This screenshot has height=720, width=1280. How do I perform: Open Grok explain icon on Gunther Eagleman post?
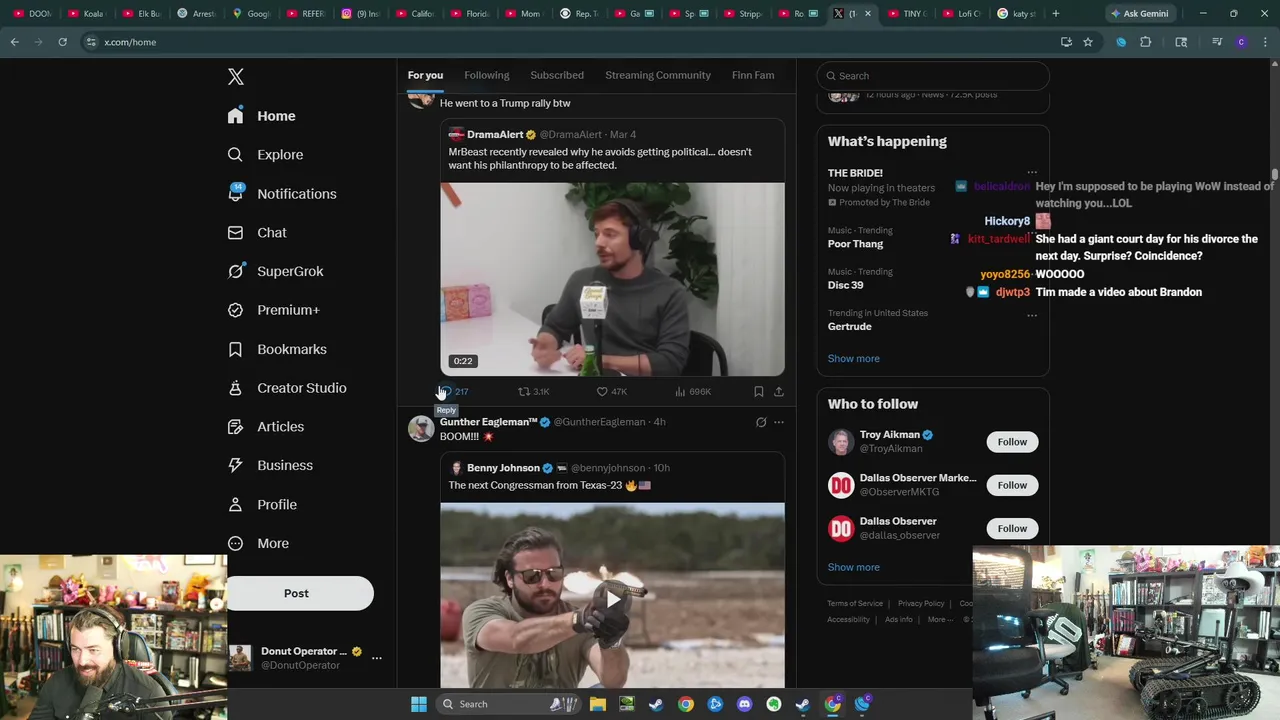(x=761, y=422)
